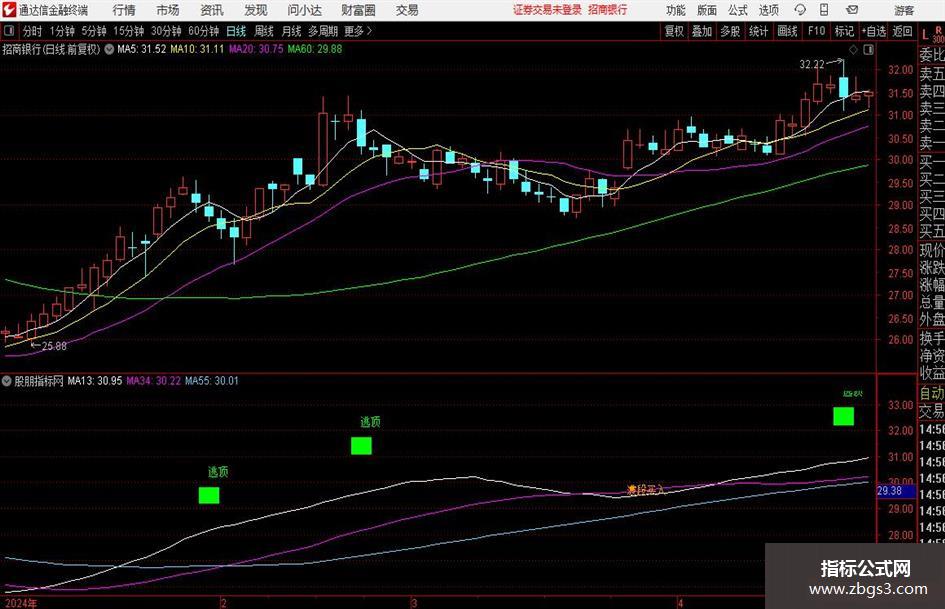Click the 招商银行 stock name link

[608, 10]
